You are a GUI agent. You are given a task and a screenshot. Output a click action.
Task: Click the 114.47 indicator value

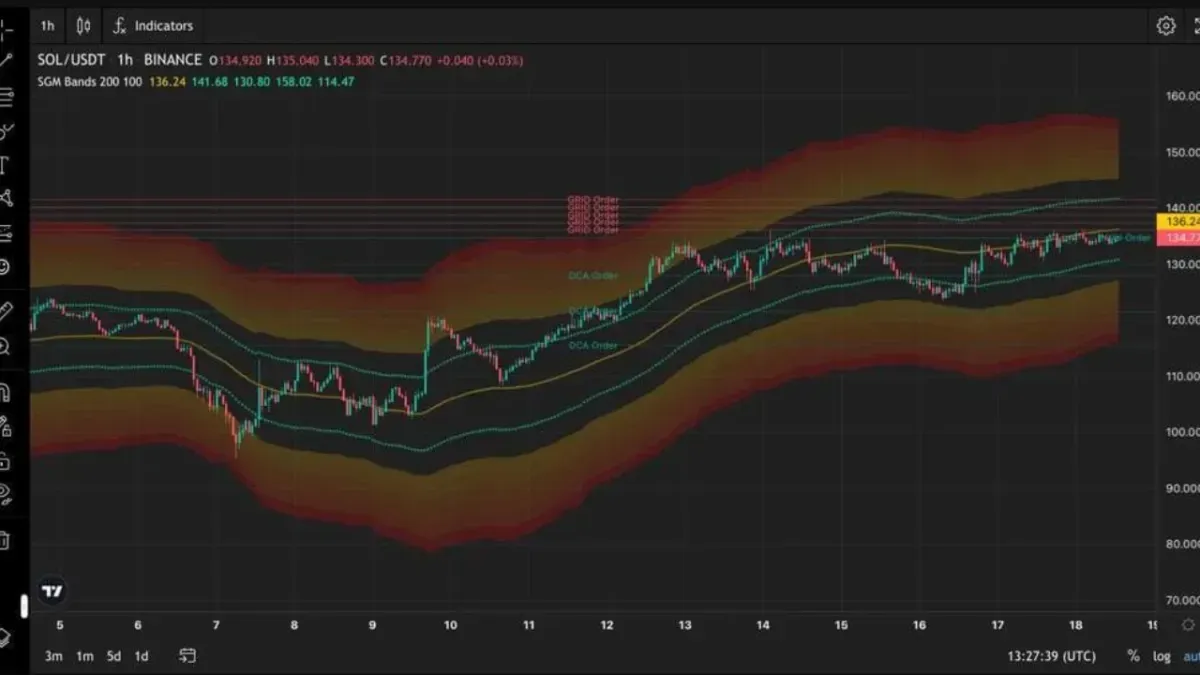point(336,81)
